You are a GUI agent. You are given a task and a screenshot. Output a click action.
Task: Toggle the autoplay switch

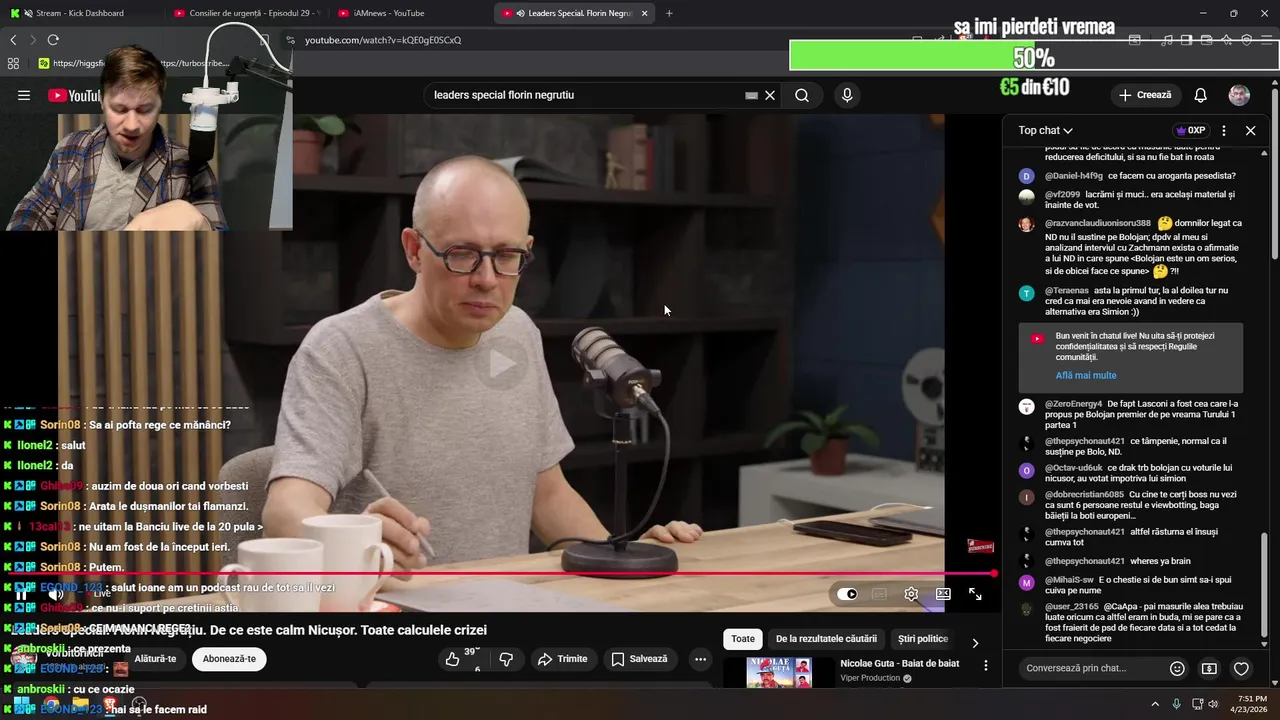(x=847, y=594)
